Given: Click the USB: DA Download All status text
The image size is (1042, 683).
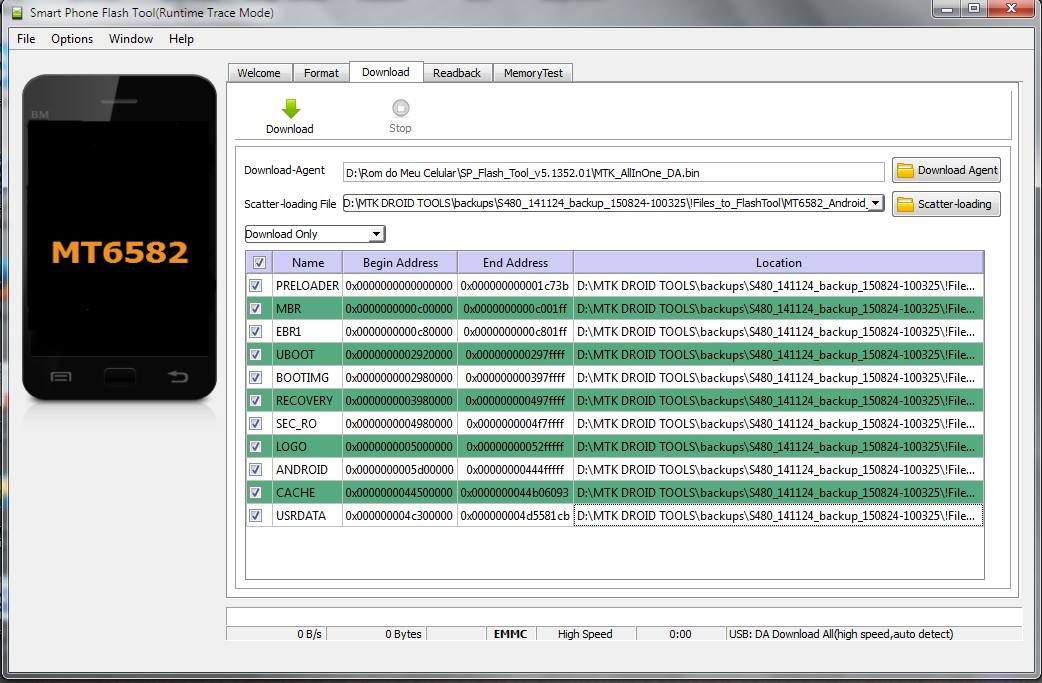Looking at the screenshot, I should (841, 634).
